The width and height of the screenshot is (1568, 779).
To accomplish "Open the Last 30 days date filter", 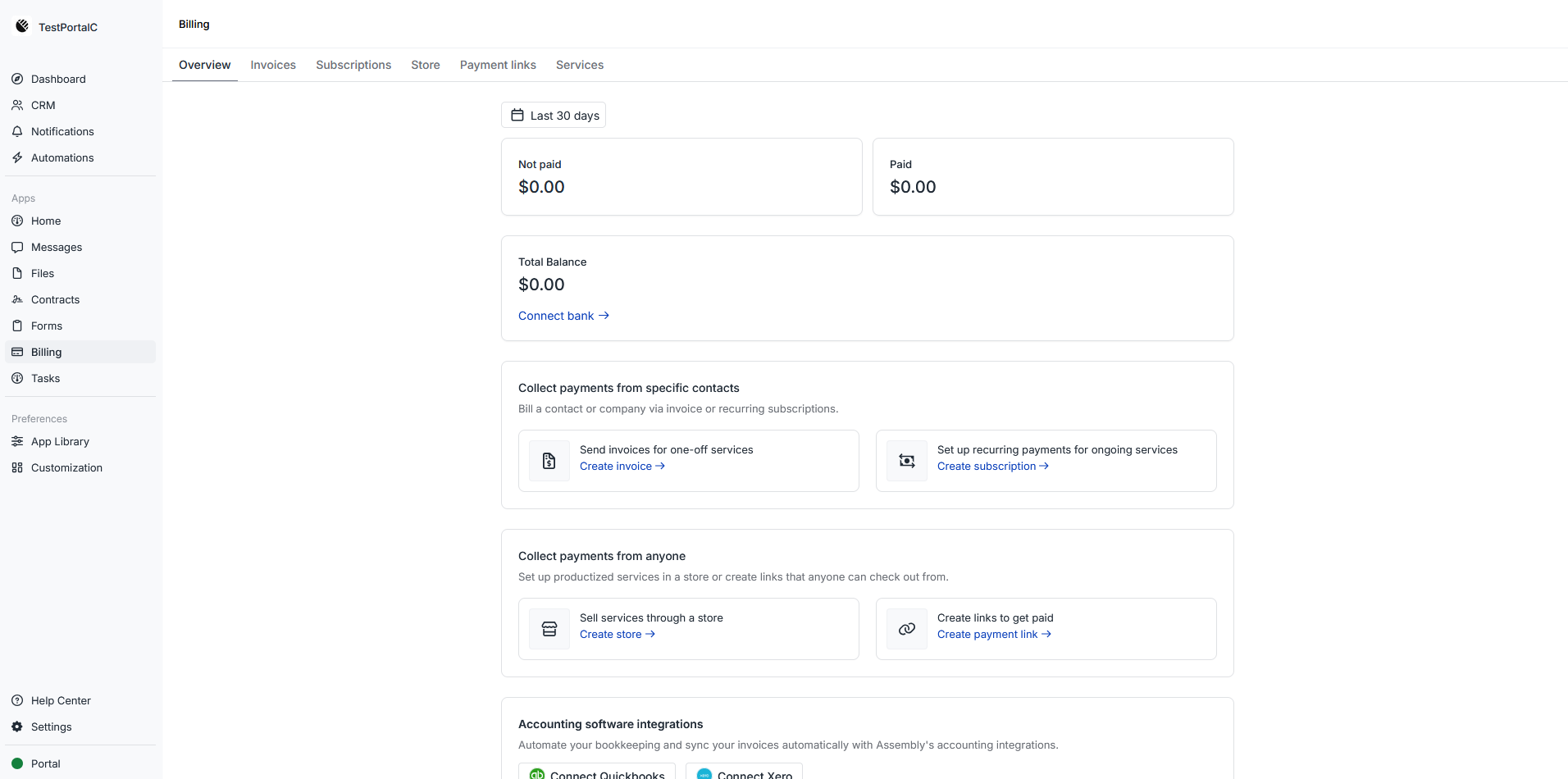I will point(554,116).
